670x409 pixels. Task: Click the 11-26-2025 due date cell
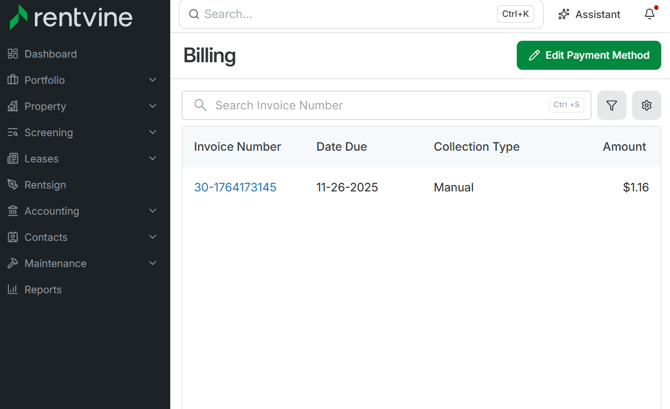point(347,187)
